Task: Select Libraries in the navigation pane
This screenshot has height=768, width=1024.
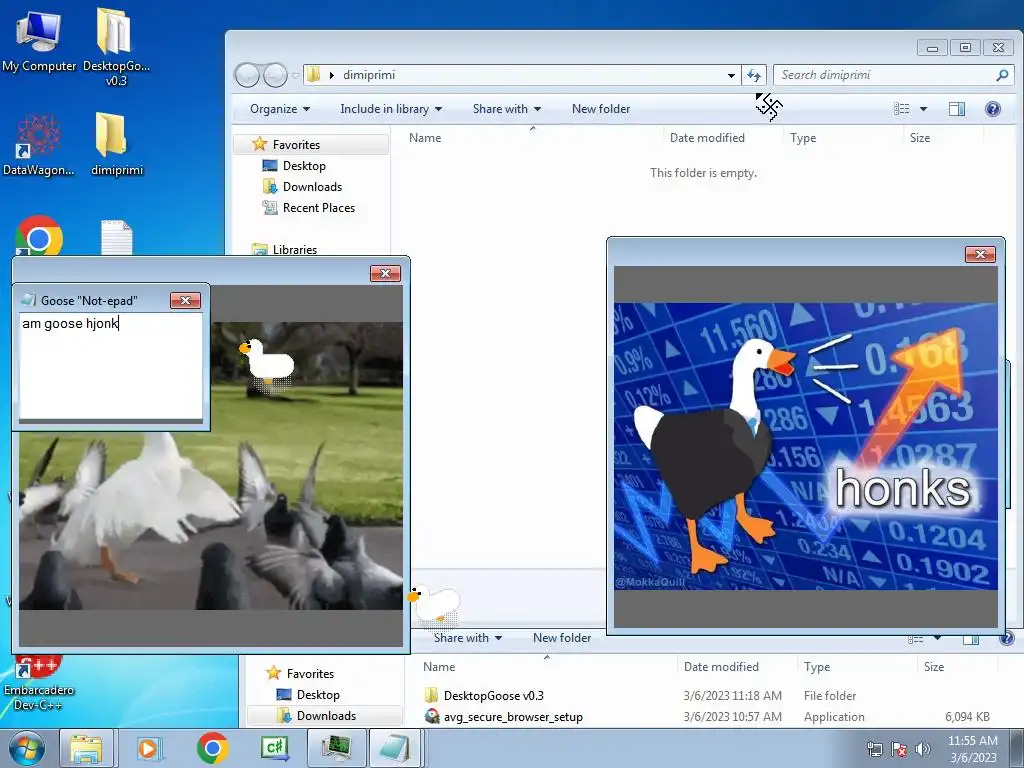Action: (x=295, y=249)
